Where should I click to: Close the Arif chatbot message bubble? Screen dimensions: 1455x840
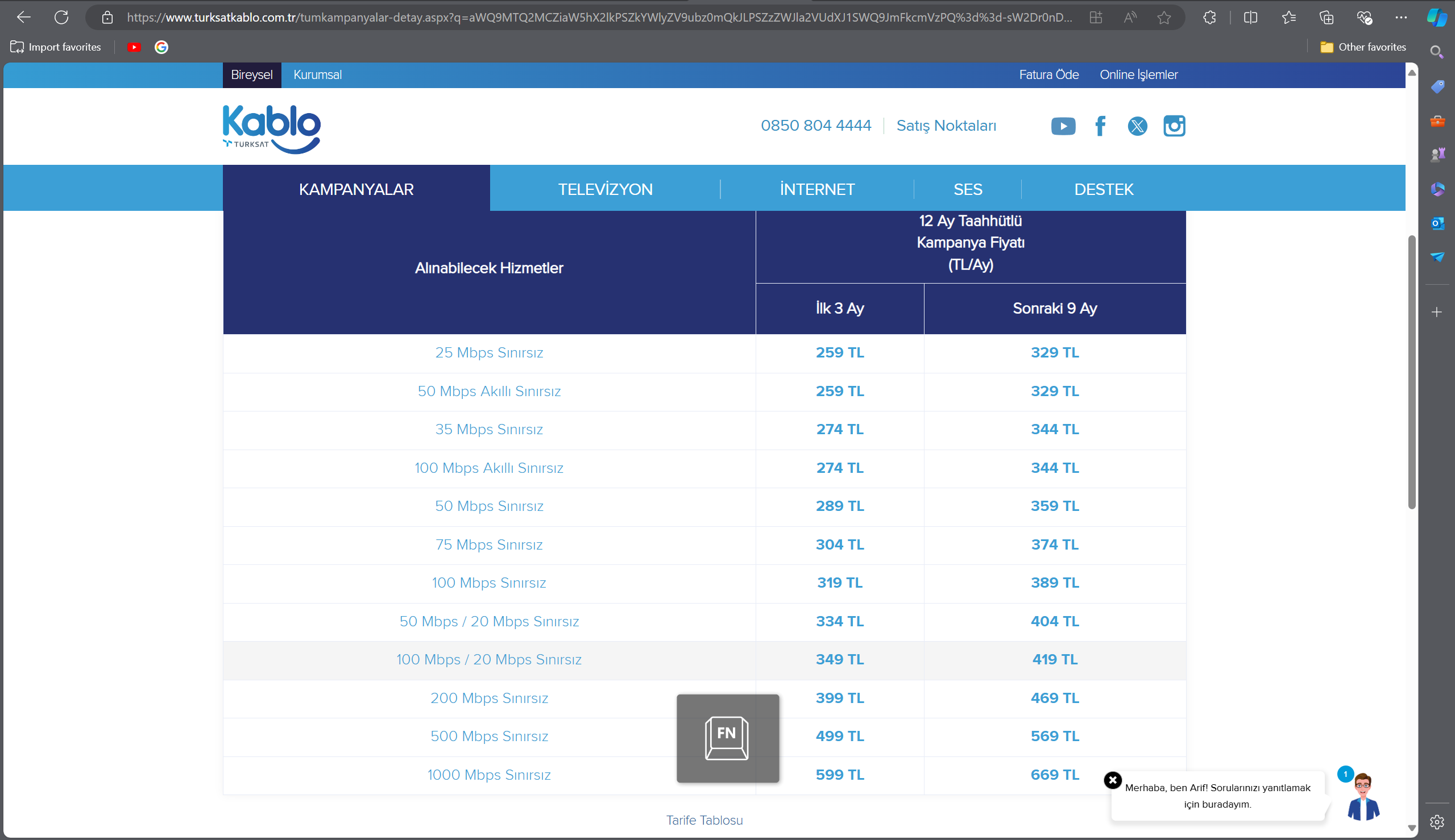(1112, 780)
